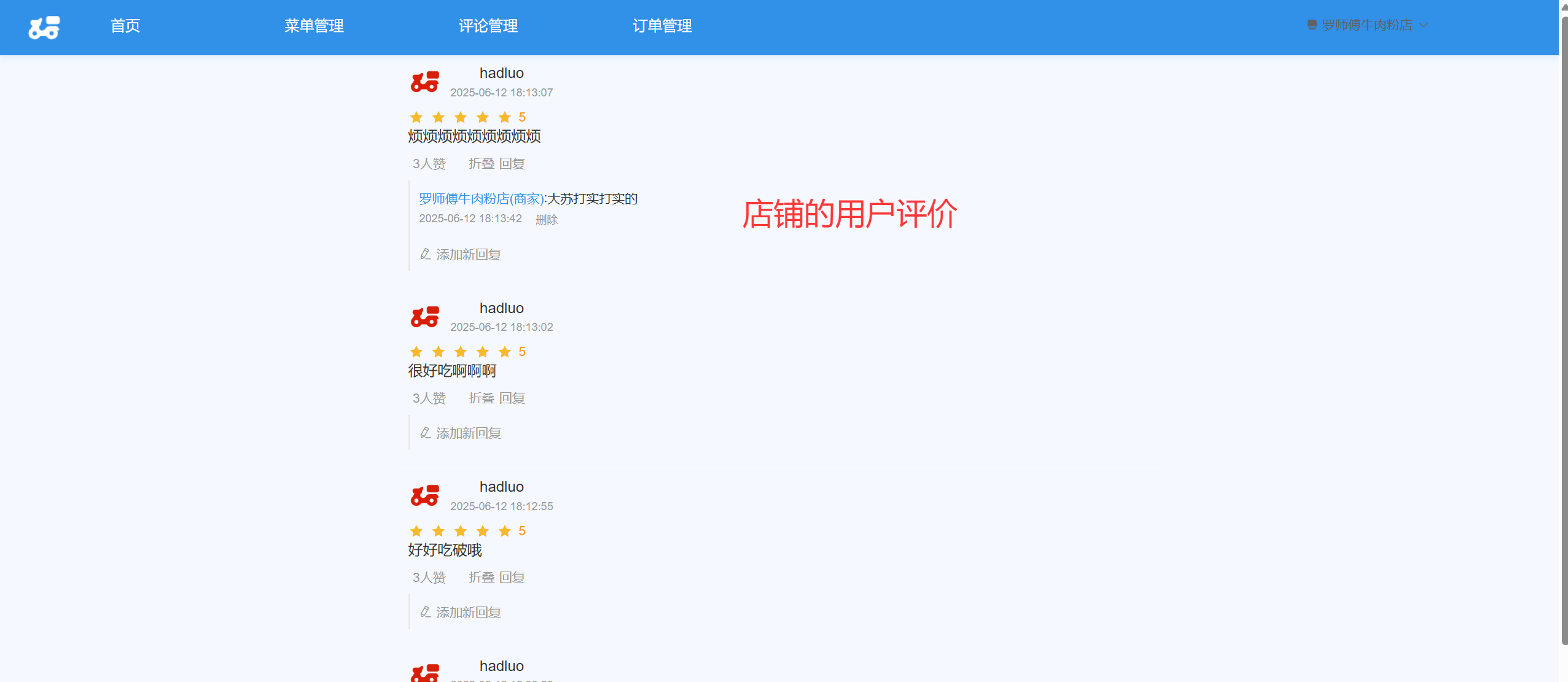The image size is (1568, 682).
Task: Click pencil icon under 好好吃破哦 review
Action: [425, 612]
